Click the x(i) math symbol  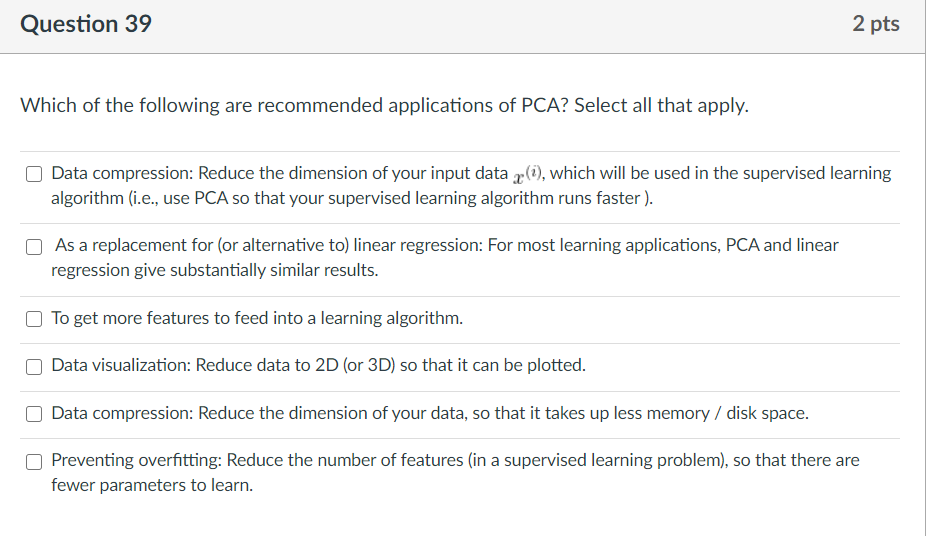pyautogui.click(x=527, y=175)
